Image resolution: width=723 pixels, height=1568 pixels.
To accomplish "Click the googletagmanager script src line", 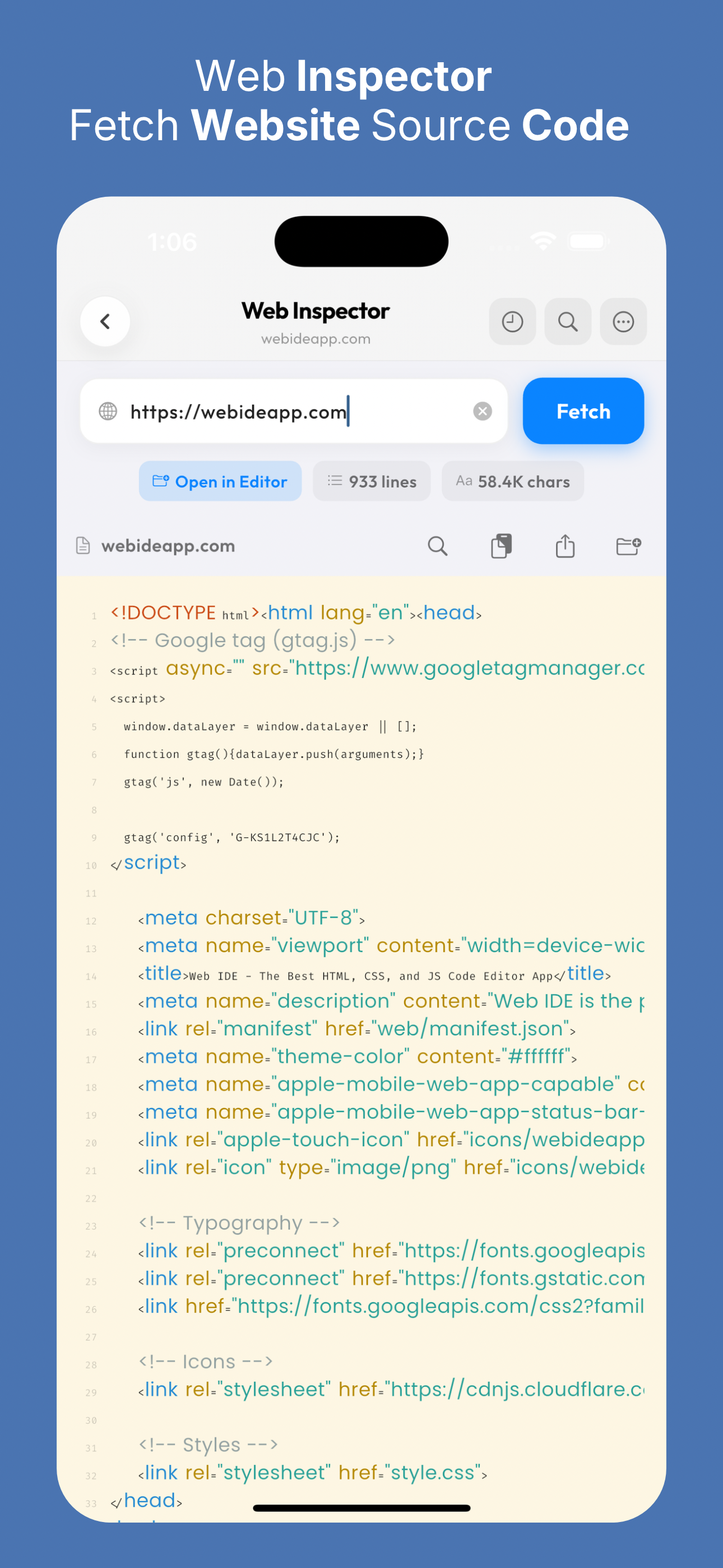I will (377, 668).
